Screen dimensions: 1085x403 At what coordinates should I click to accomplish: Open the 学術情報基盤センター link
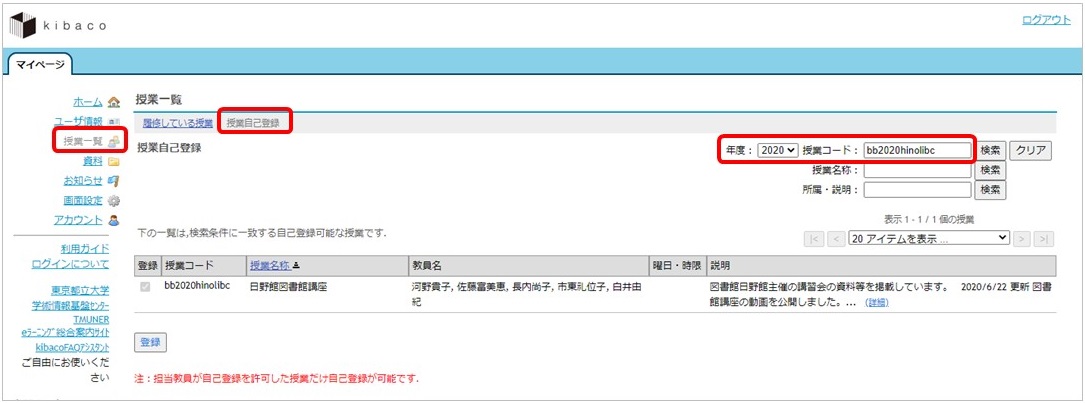[70, 305]
